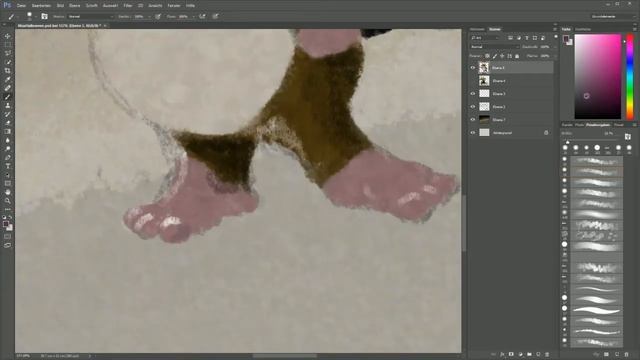Open the Datei menu
The image size is (640, 360).
pyautogui.click(x=21, y=6)
